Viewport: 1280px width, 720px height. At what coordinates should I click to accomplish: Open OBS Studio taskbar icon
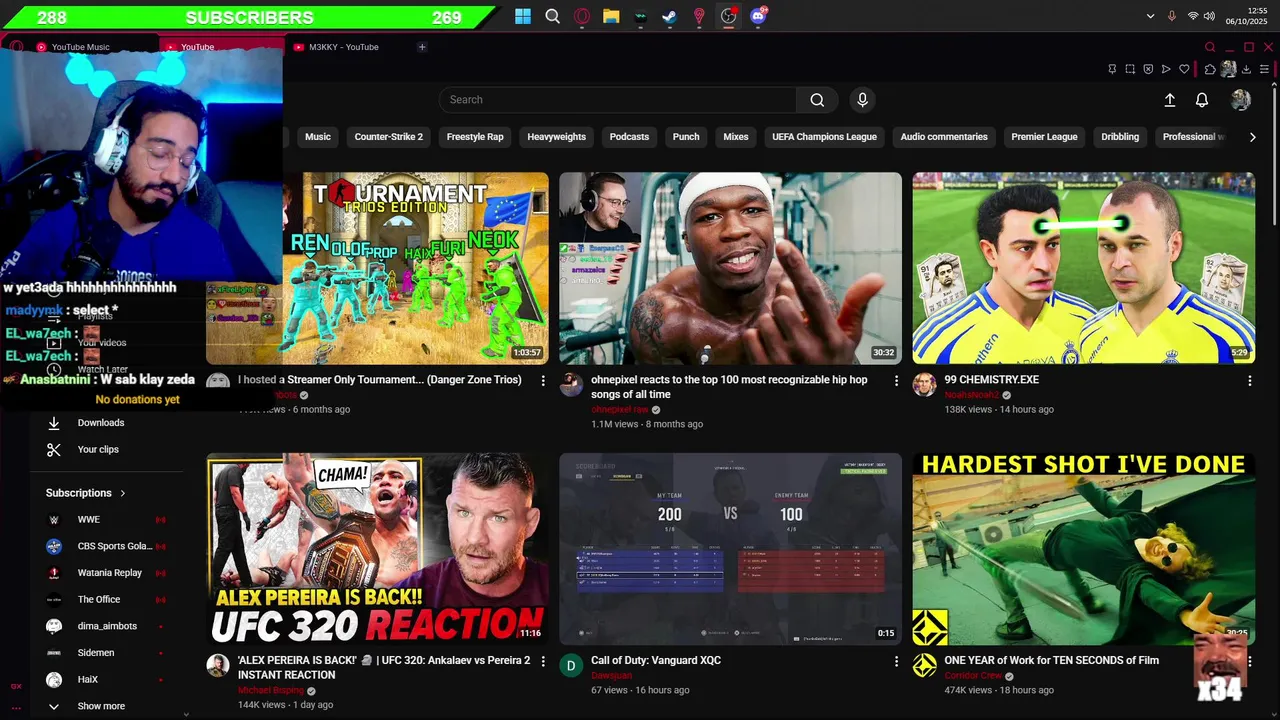tap(729, 16)
